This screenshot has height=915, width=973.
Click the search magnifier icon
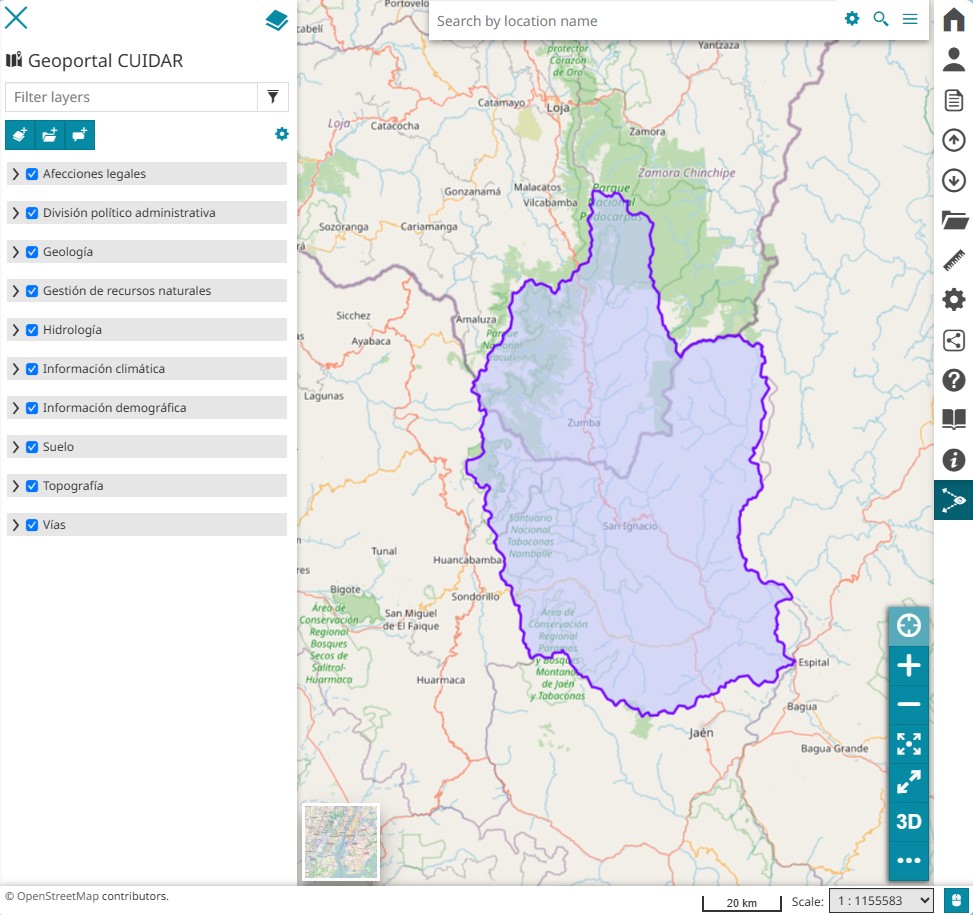tap(881, 19)
